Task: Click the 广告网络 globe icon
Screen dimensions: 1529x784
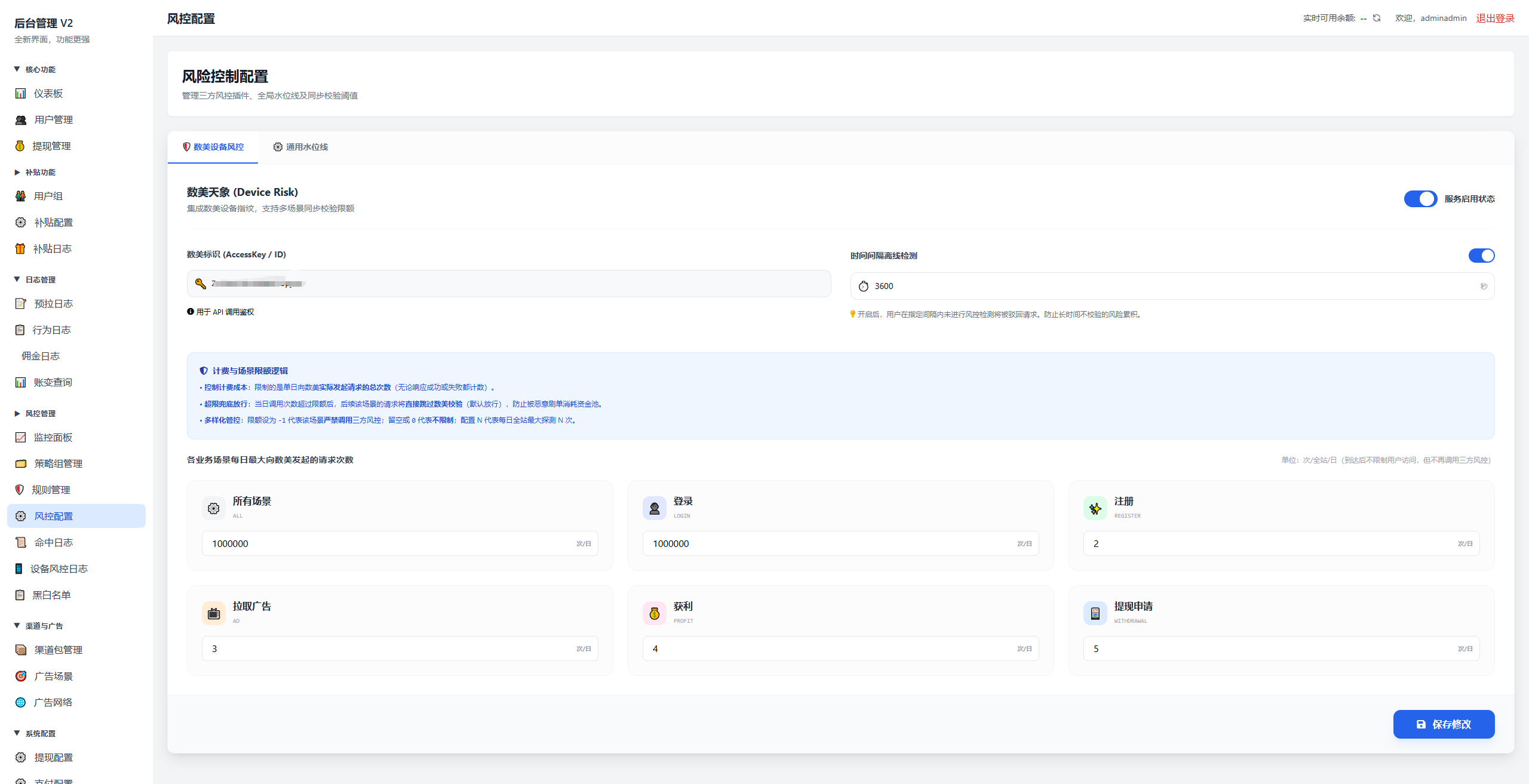Action: tap(21, 703)
